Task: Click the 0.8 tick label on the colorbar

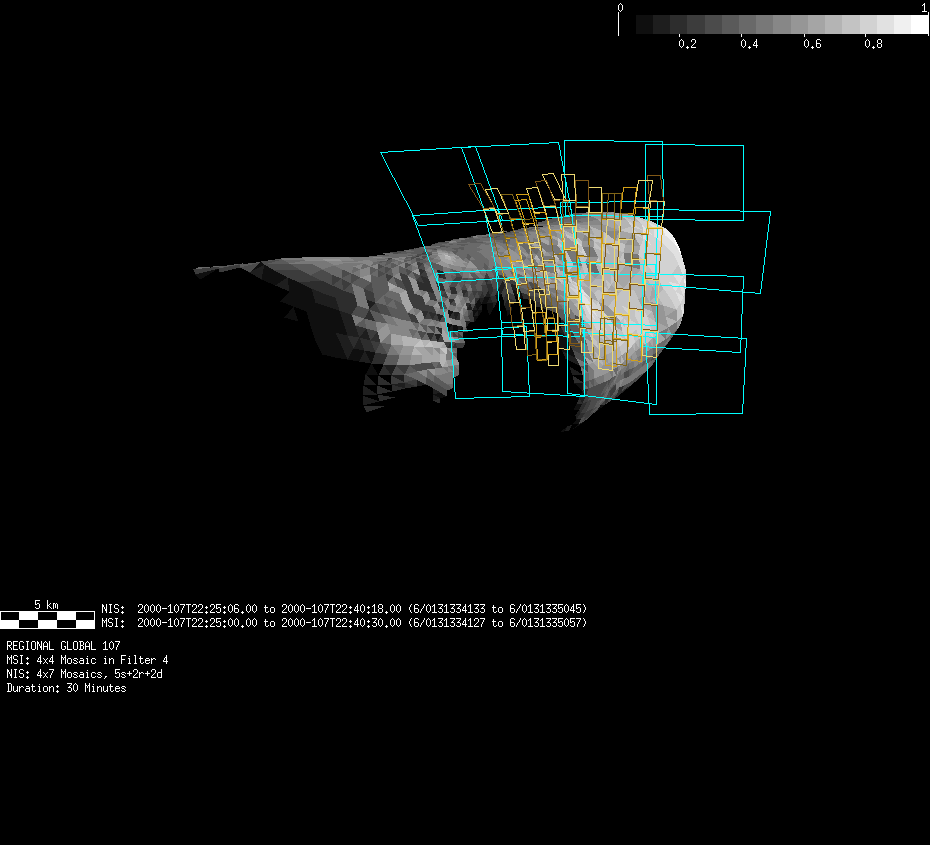Action: pyautogui.click(x=873, y=45)
